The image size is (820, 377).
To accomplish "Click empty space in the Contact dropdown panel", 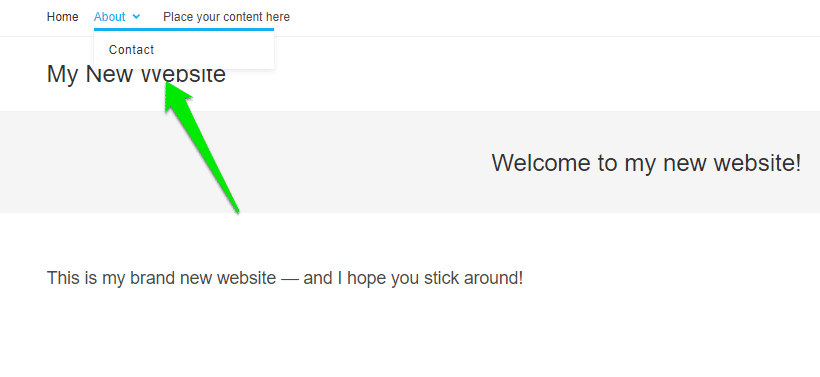I will tap(220, 50).
